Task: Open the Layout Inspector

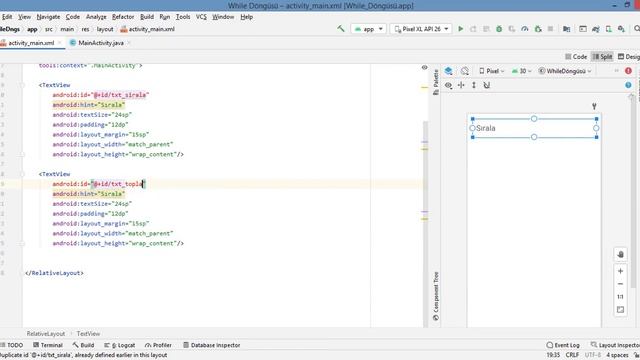Action: (615, 345)
